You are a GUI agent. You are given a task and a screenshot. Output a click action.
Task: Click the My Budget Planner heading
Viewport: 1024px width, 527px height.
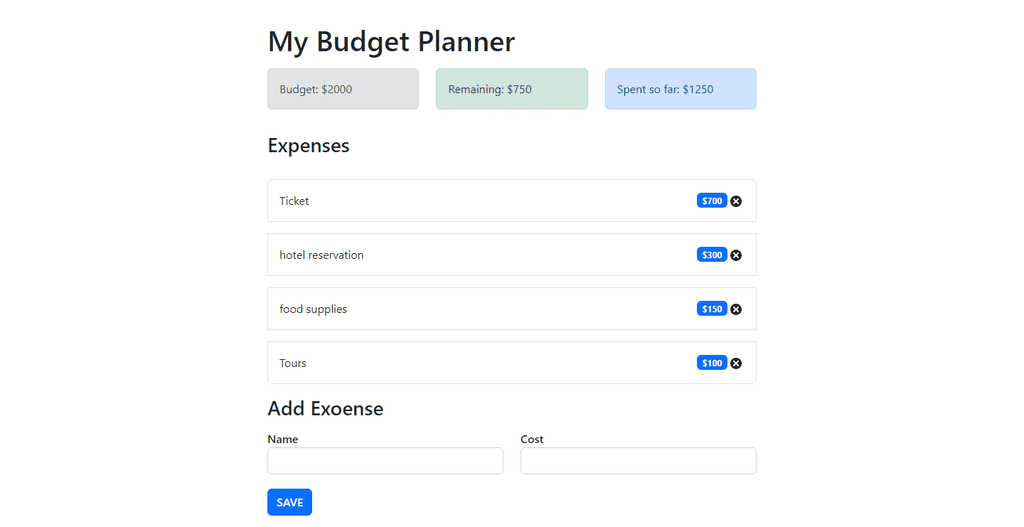[391, 42]
